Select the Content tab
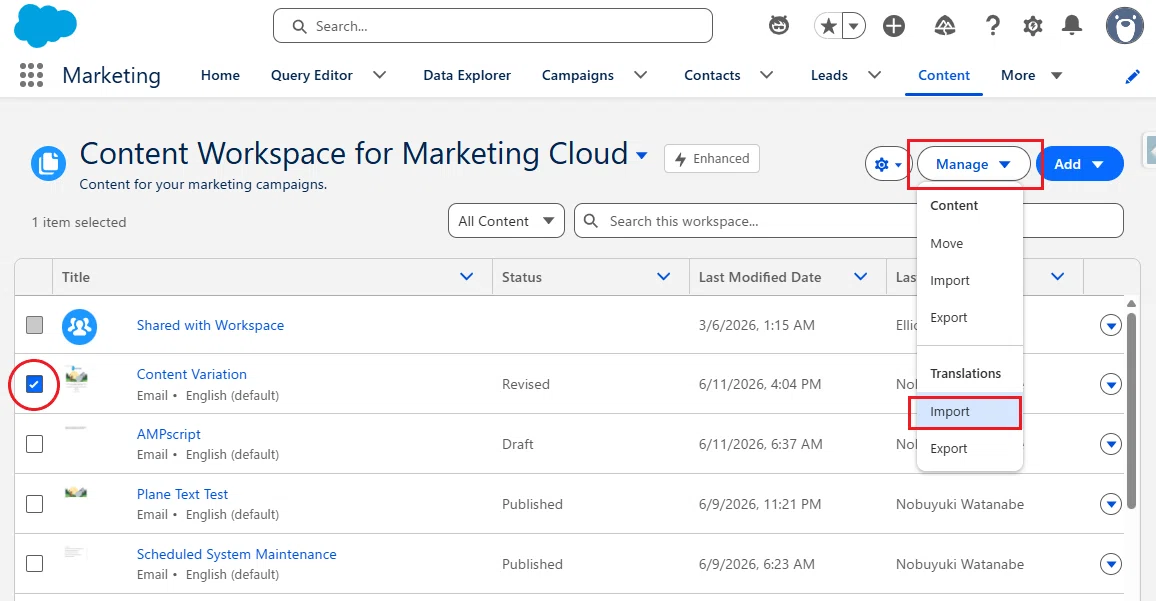Screen dimensions: 1156x601 (944, 75)
